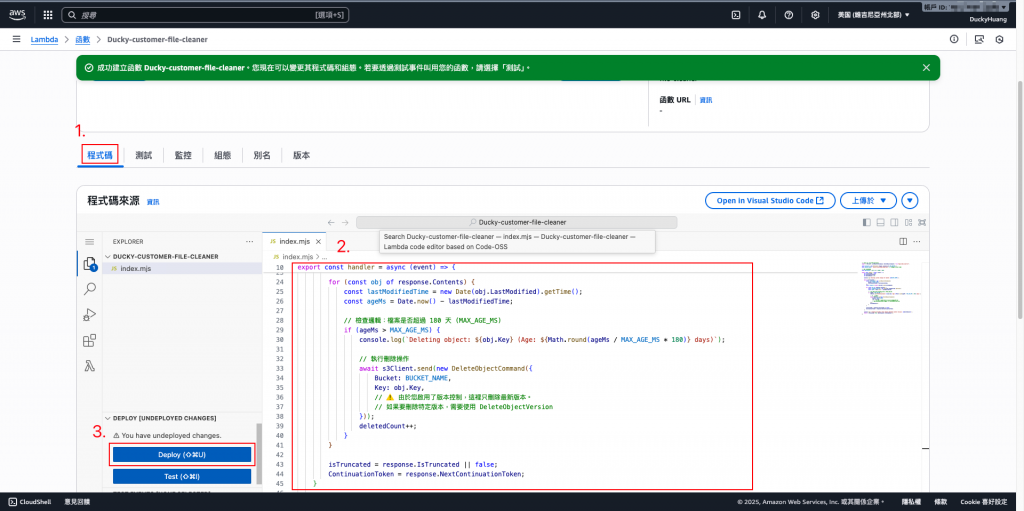Go to the Lambda breadcrumb link
The image size is (1024, 511).
pos(44,39)
